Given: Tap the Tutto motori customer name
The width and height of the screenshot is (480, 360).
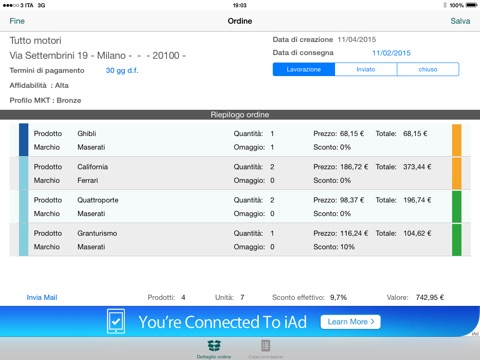Looking at the screenshot, I should [x=35, y=41].
